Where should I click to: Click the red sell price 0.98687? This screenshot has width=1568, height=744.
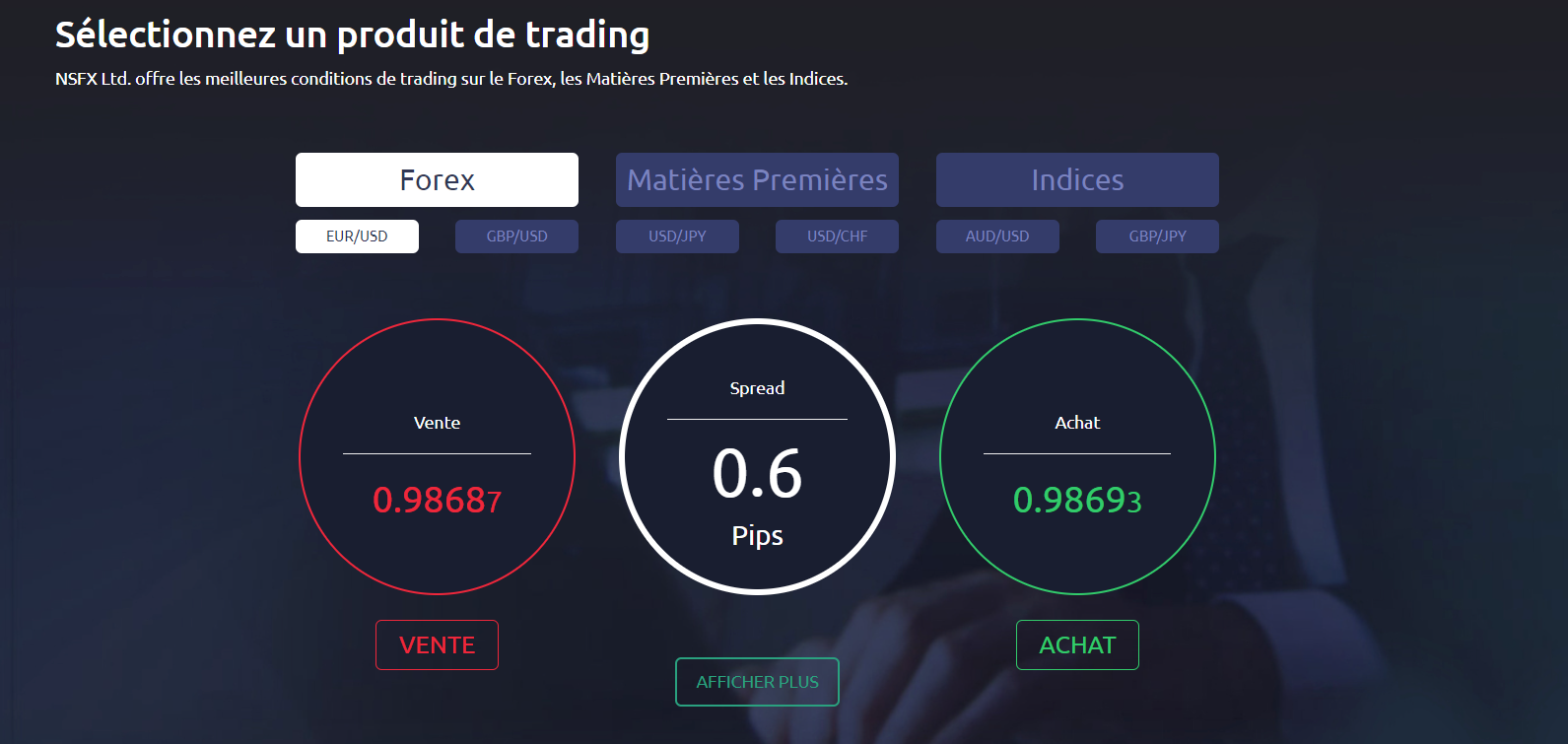[x=437, y=501]
